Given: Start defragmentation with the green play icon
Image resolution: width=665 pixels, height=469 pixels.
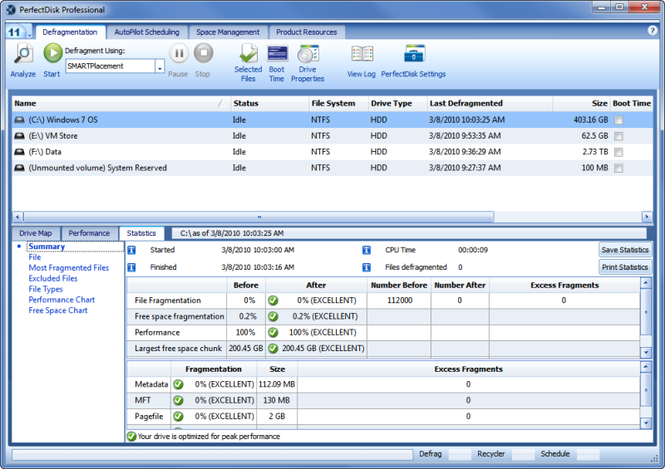Looking at the screenshot, I should pos(53,53).
